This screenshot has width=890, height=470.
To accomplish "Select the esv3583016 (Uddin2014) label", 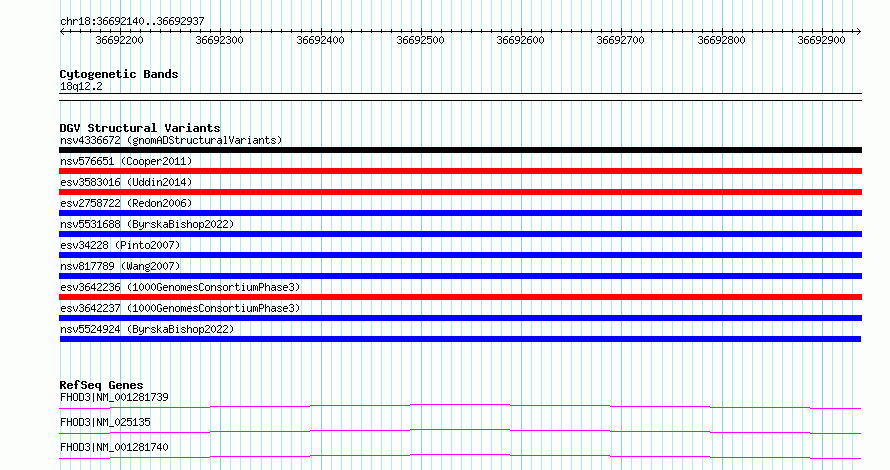I will click(x=126, y=182).
